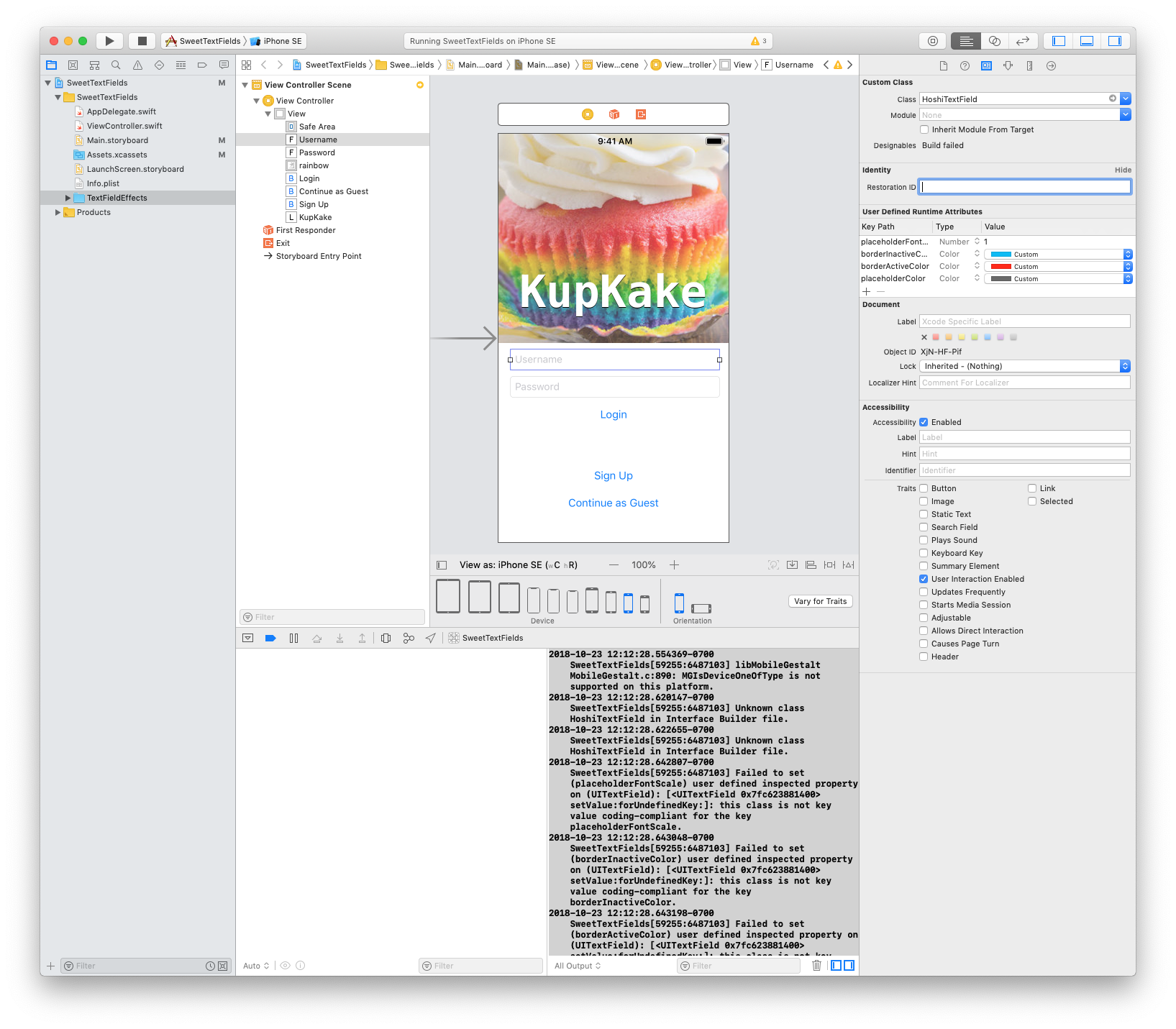This screenshot has width=1176, height=1029.
Task: Enable the Static Text accessibility trait
Action: (x=924, y=514)
